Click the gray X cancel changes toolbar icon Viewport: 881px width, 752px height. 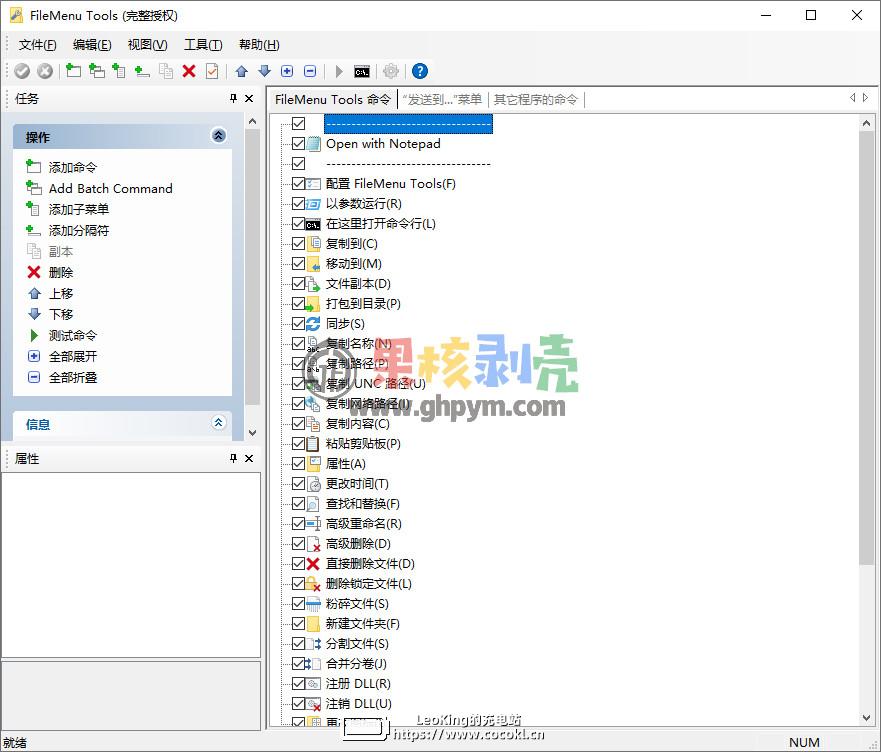pos(45,71)
